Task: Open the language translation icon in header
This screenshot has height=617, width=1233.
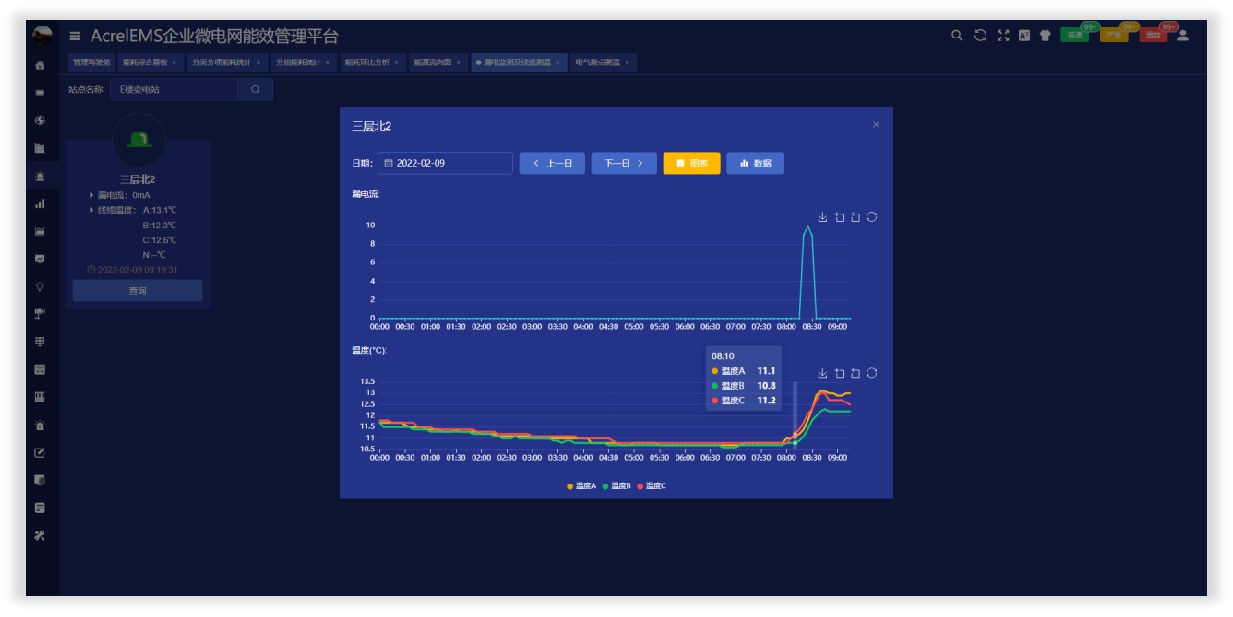Action: 1024,35
